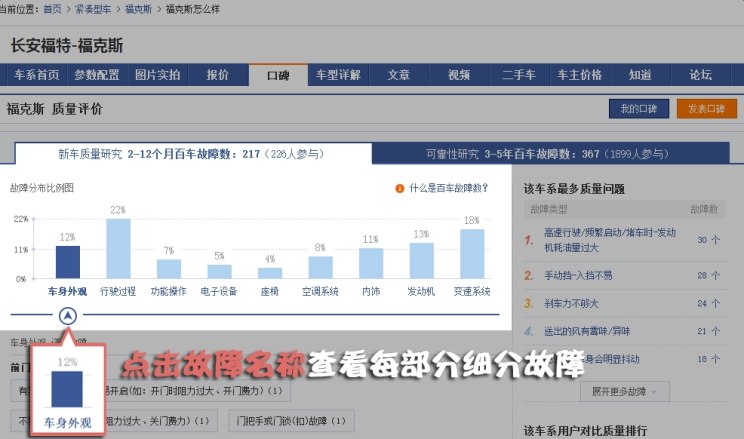Viewport: 744px width, 439px height.
Task: Click the up arrow icon next to 21 个
Action: tap(716, 331)
